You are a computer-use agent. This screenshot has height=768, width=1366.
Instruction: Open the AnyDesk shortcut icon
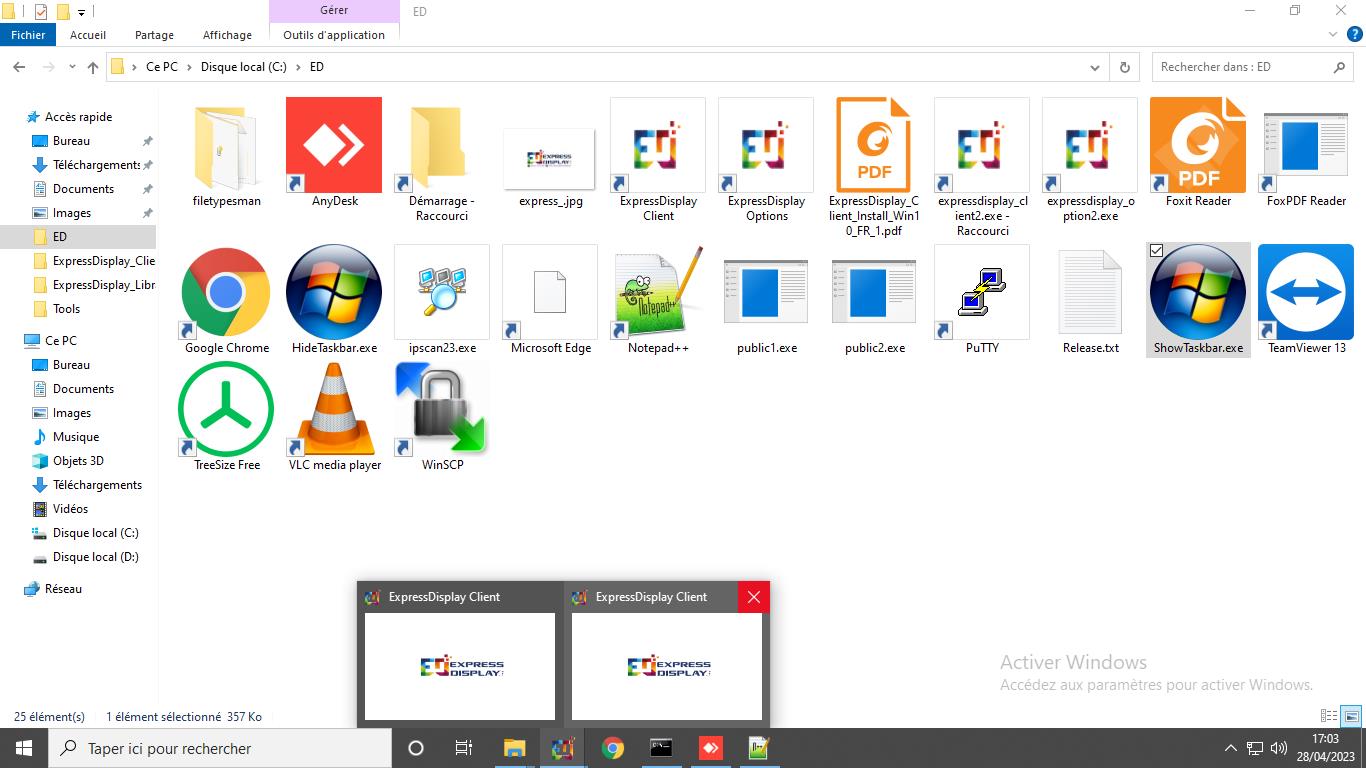pyautogui.click(x=334, y=146)
